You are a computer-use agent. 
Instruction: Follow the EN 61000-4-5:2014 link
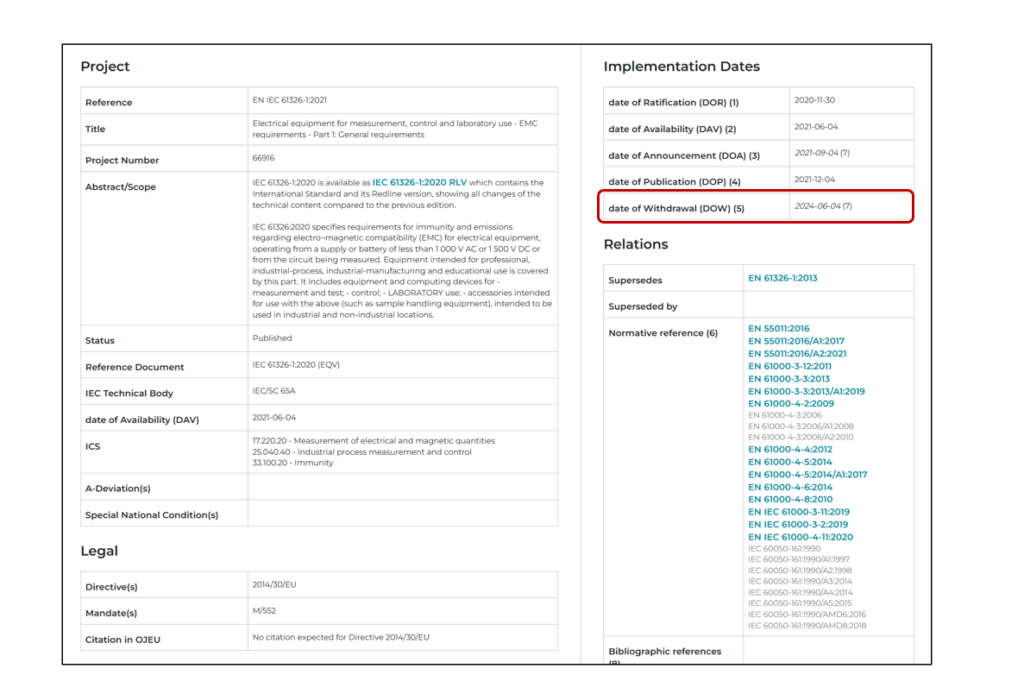pos(789,462)
